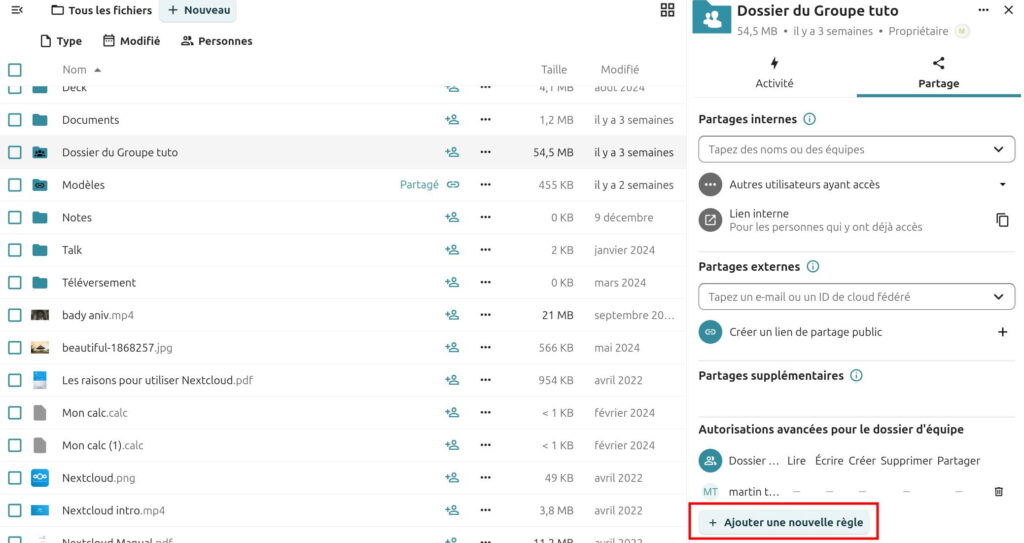This screenshot has width=1024, height=543.
Task: Select the Talk folder checkbox
Action: point(15,250)
